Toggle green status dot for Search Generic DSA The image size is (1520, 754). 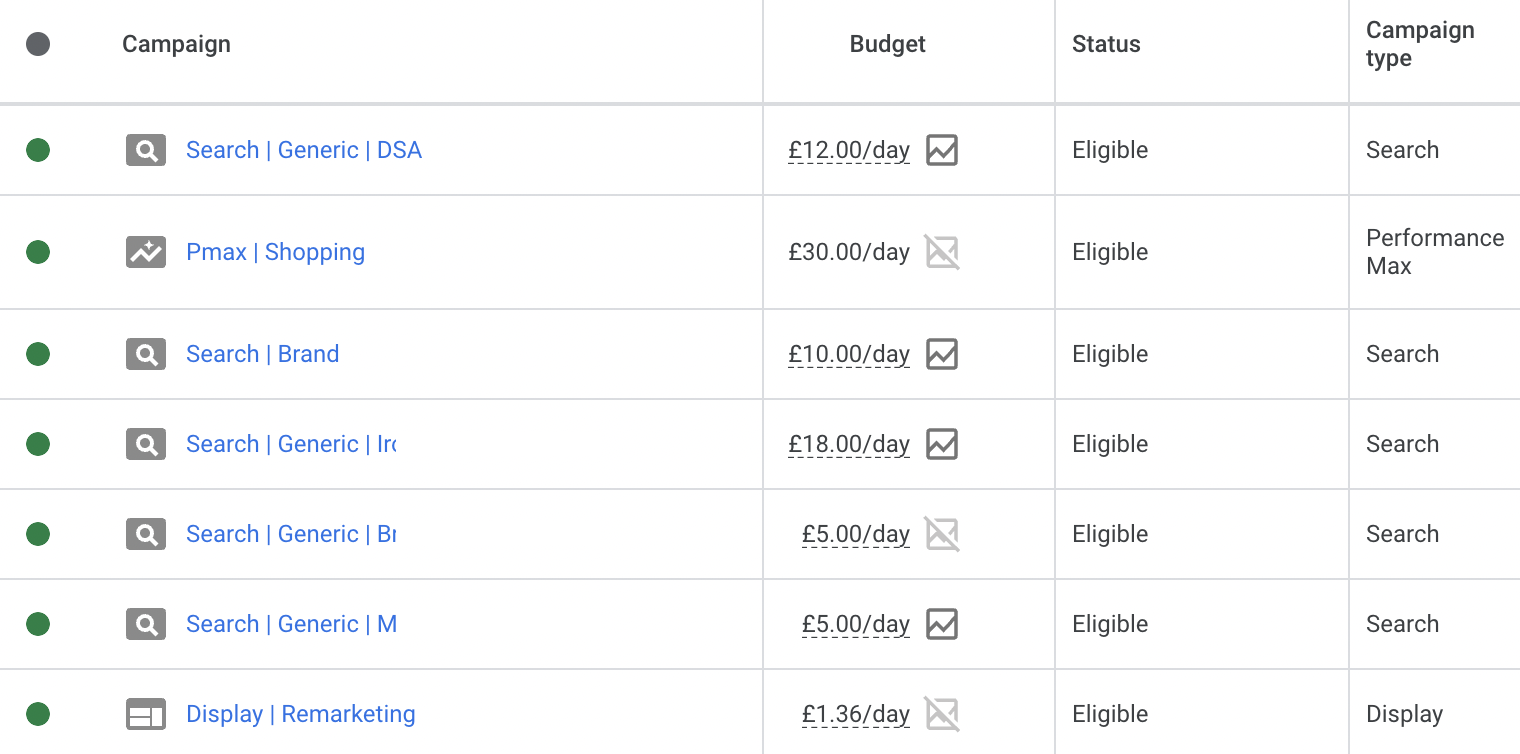[38, 150]
